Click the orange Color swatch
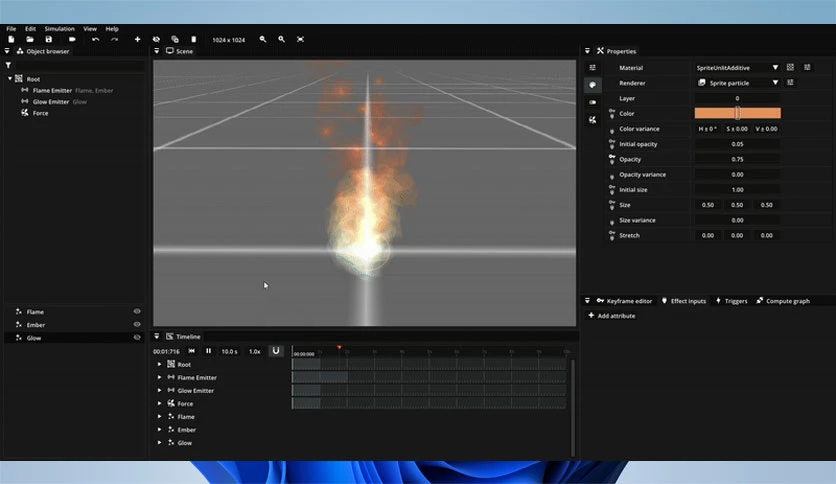 click(x=737, y=113)
